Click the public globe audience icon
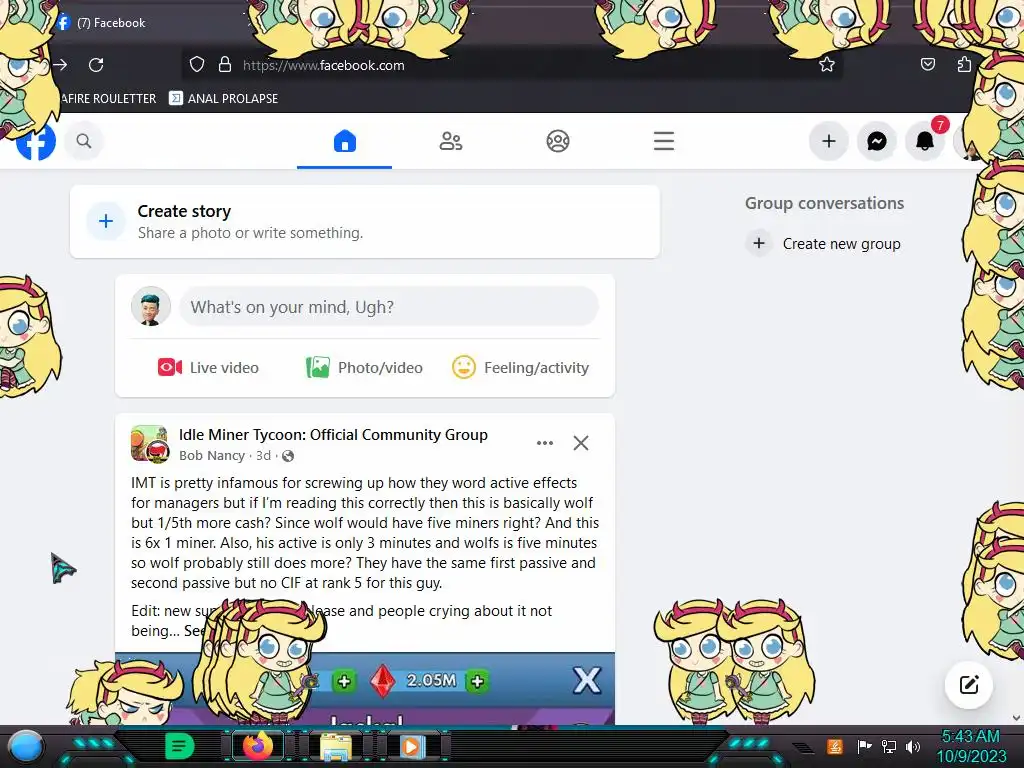The image size is (1024, 768). (x=288, y=456)
